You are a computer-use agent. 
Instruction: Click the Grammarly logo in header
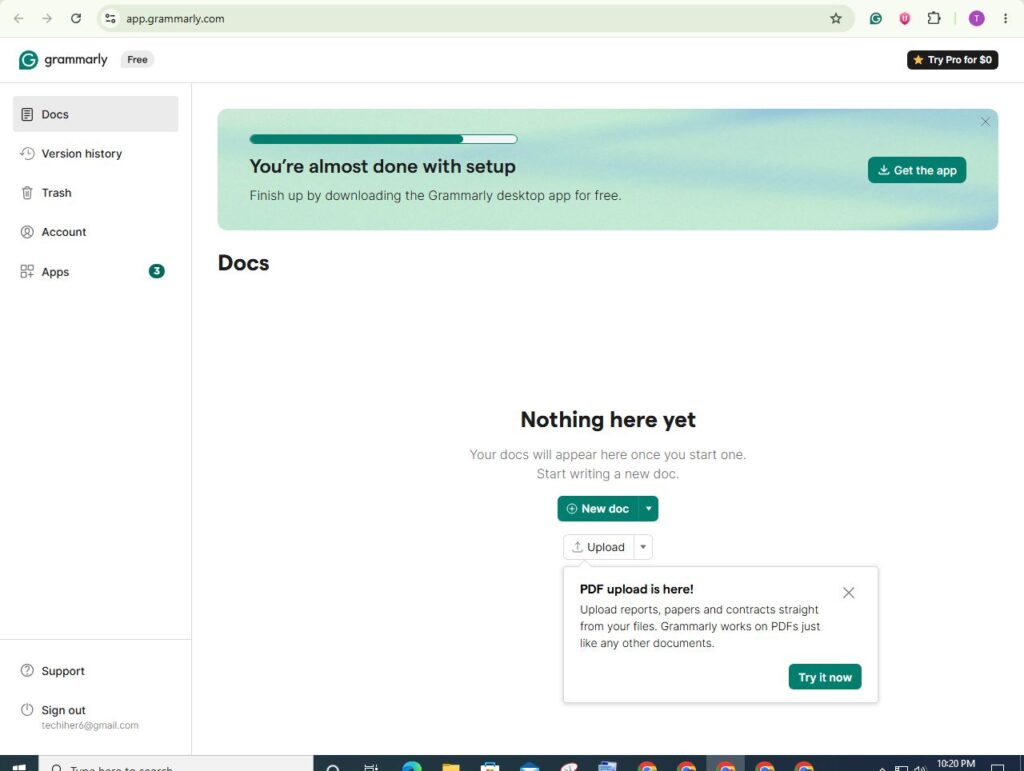[x=63, y=59]
